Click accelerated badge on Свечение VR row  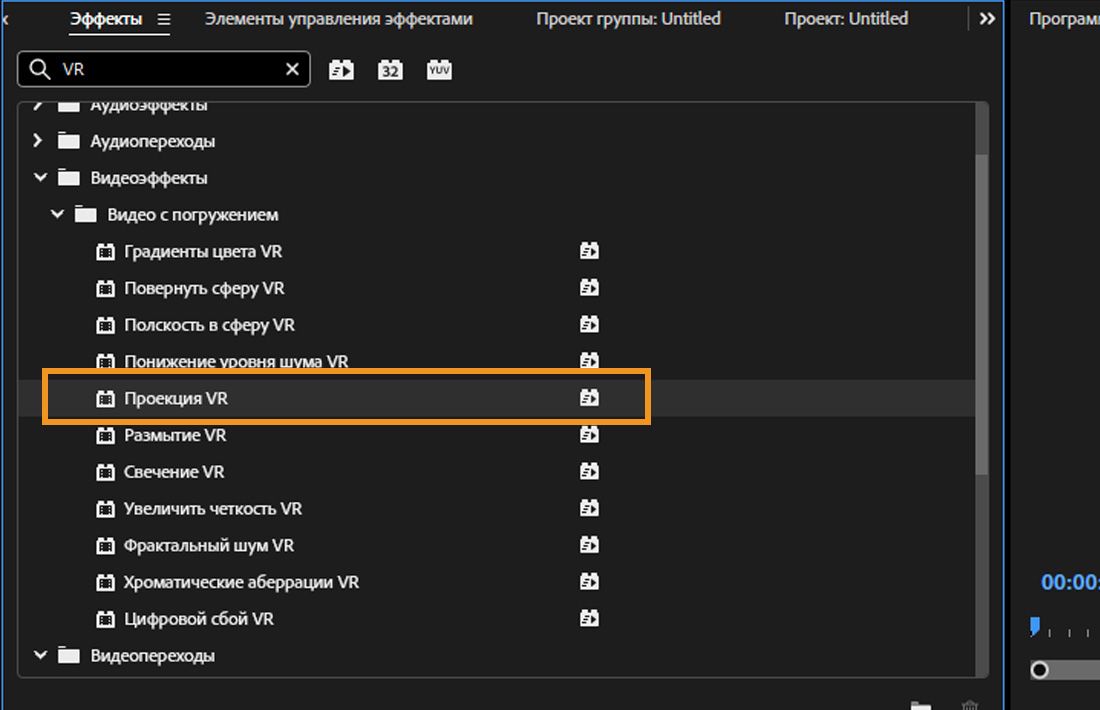click(589, 471)
